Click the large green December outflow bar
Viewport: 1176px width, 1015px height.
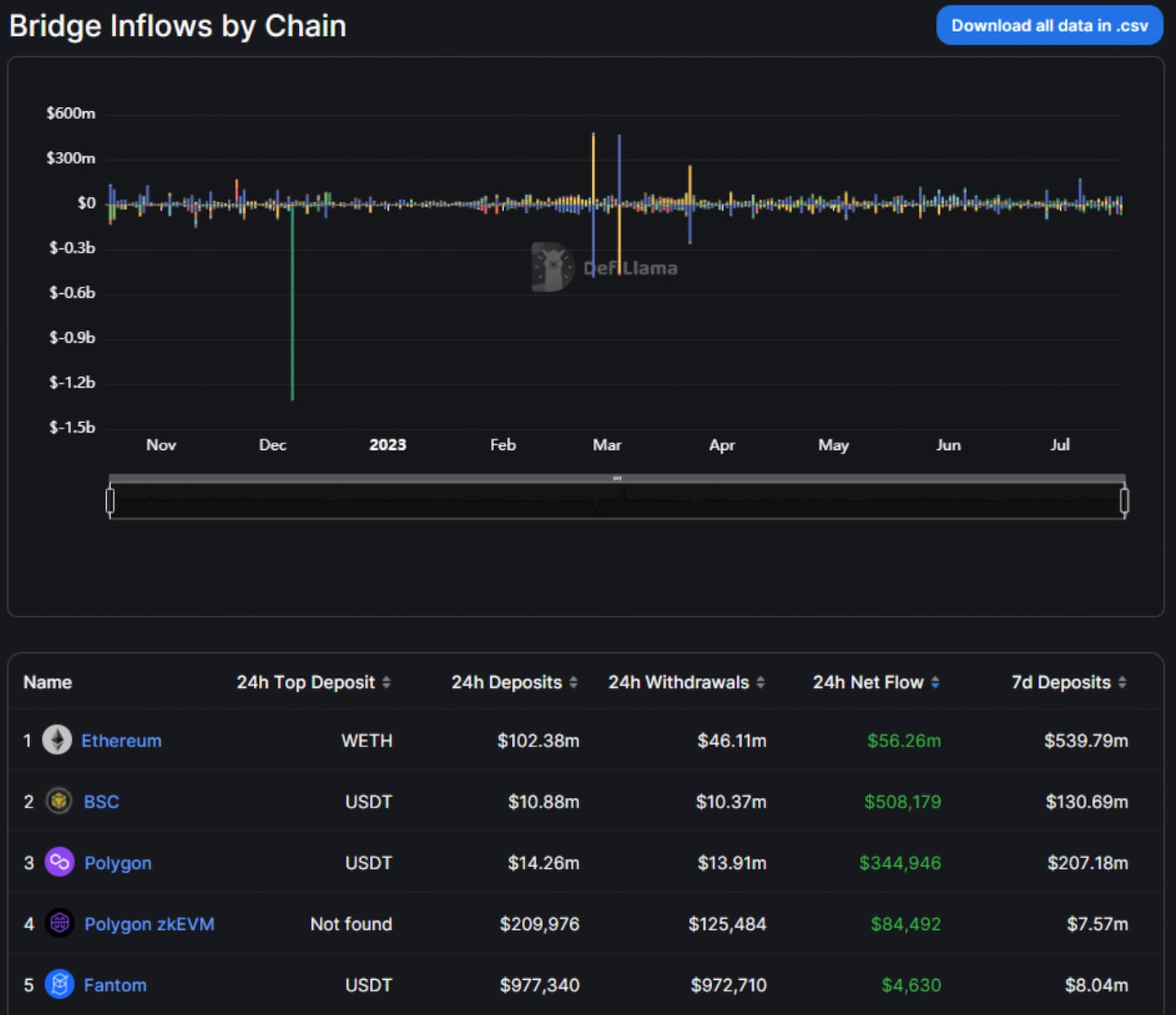(292, 327)
